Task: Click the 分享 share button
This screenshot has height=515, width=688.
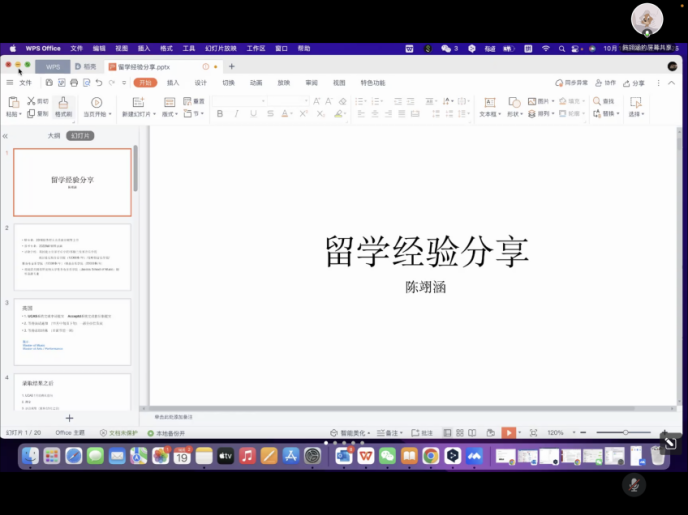Action: point(634,83)
